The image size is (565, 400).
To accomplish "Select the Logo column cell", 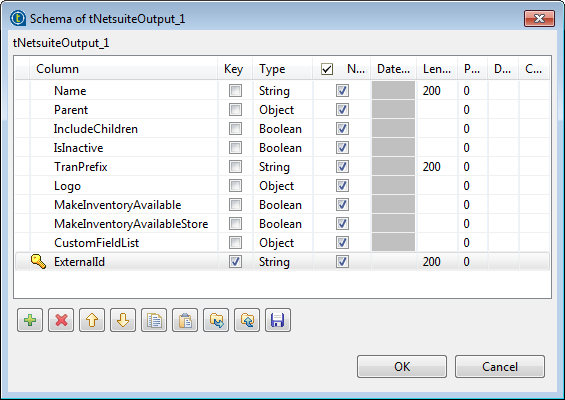I will tap(124, 186).
